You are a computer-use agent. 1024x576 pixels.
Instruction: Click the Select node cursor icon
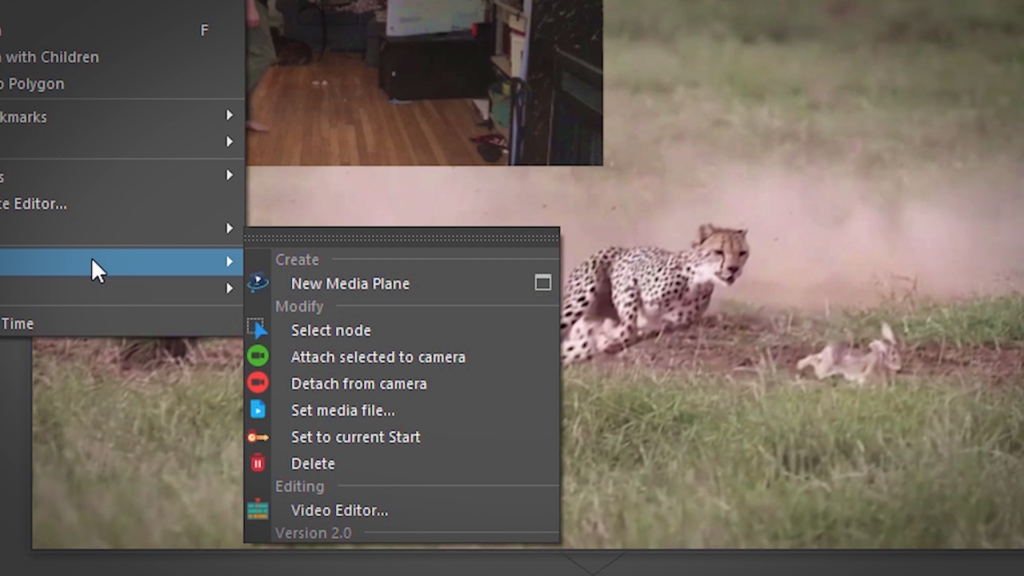(x=257, y=328)
